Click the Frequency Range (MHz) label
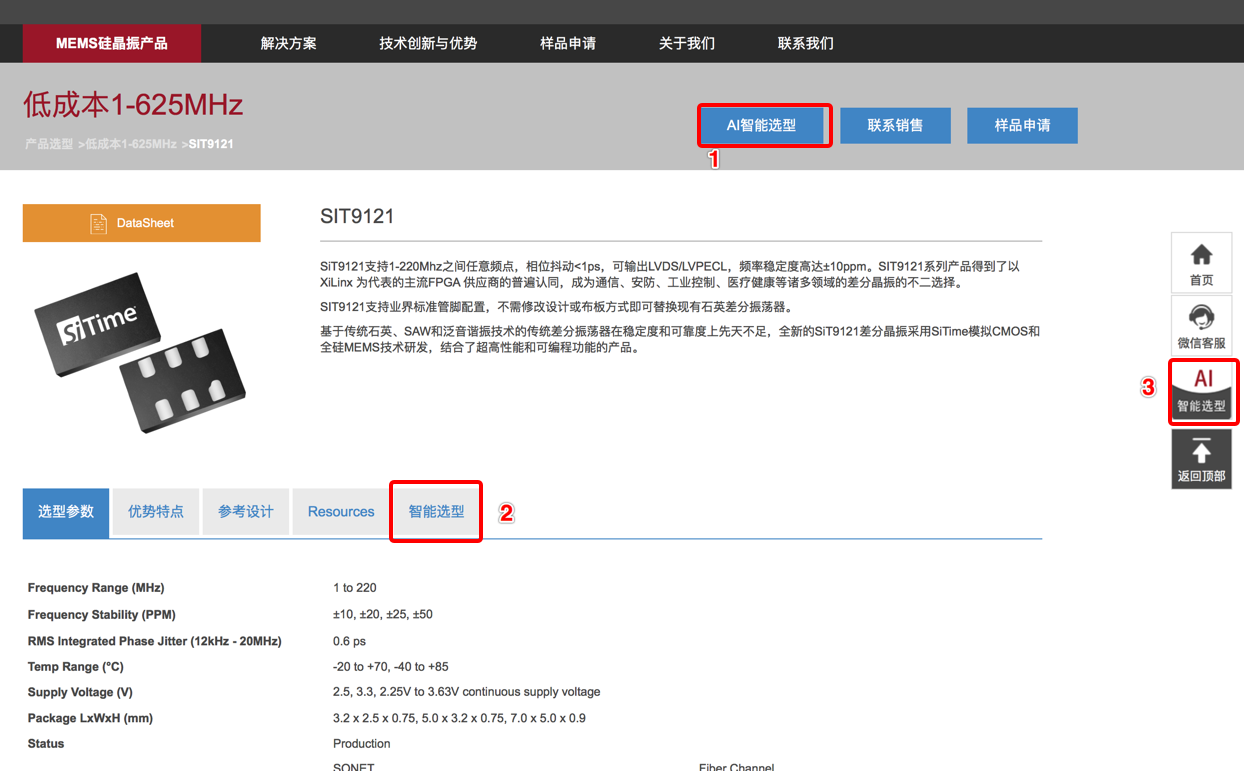Viewport: 1244px width, 771px height. pos(96,588)
